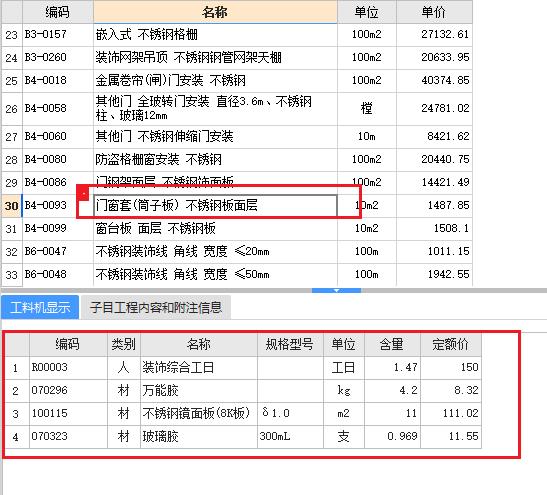Open the 子目工程内容和附注信息 tab
Image resolution: width=547 pixels, height=495 pixels.
click(156, 307)
